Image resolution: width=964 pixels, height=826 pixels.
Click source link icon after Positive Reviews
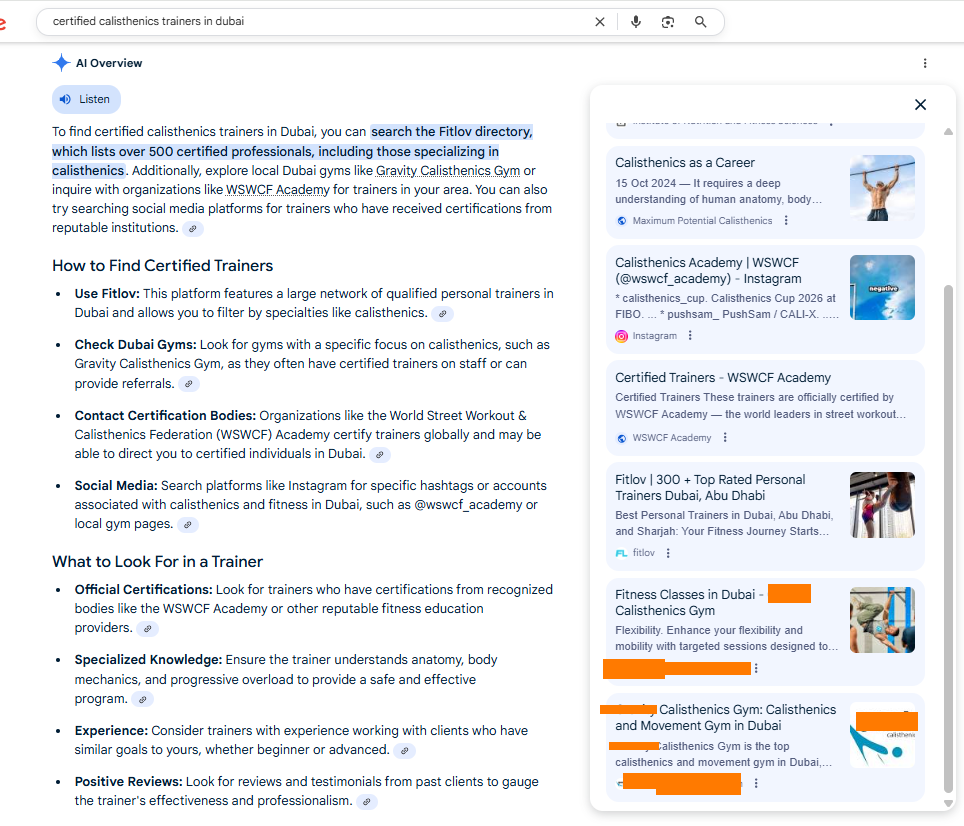367,802
